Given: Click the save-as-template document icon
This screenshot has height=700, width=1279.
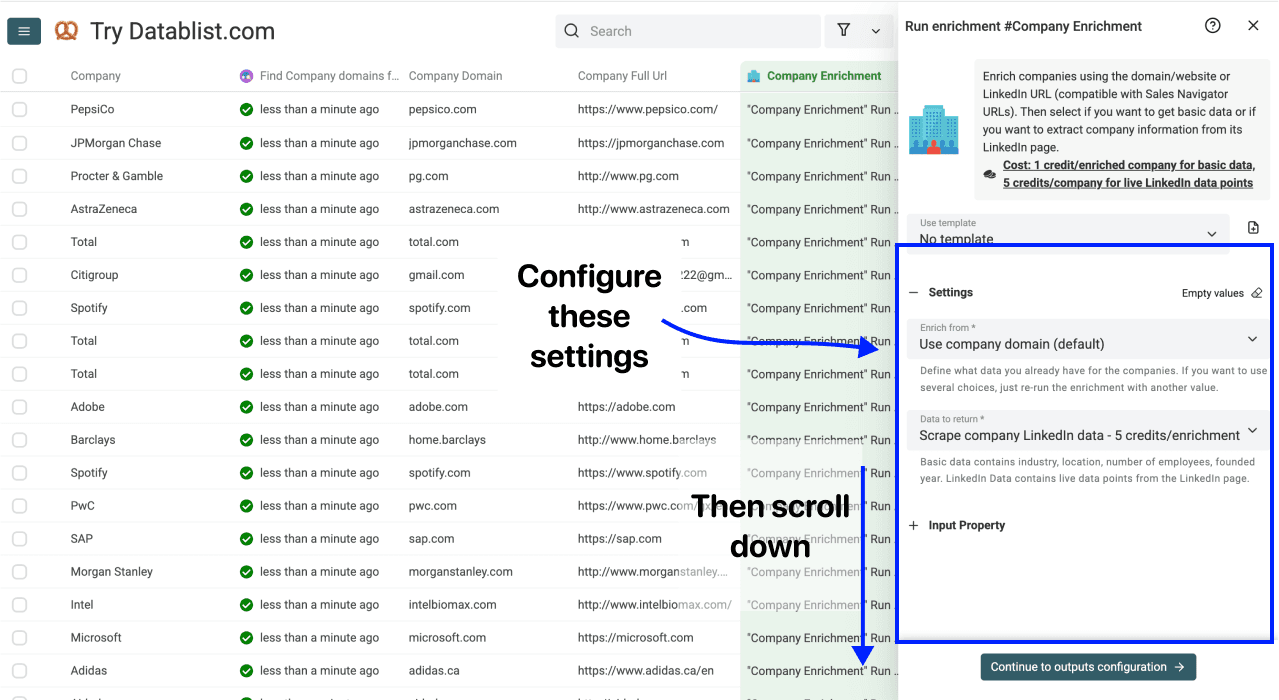Looking at the screenshot, I should point(1253,227).
